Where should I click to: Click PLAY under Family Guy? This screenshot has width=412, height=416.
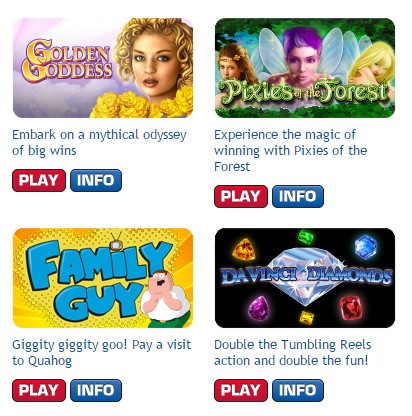click(x=39, y=390)
